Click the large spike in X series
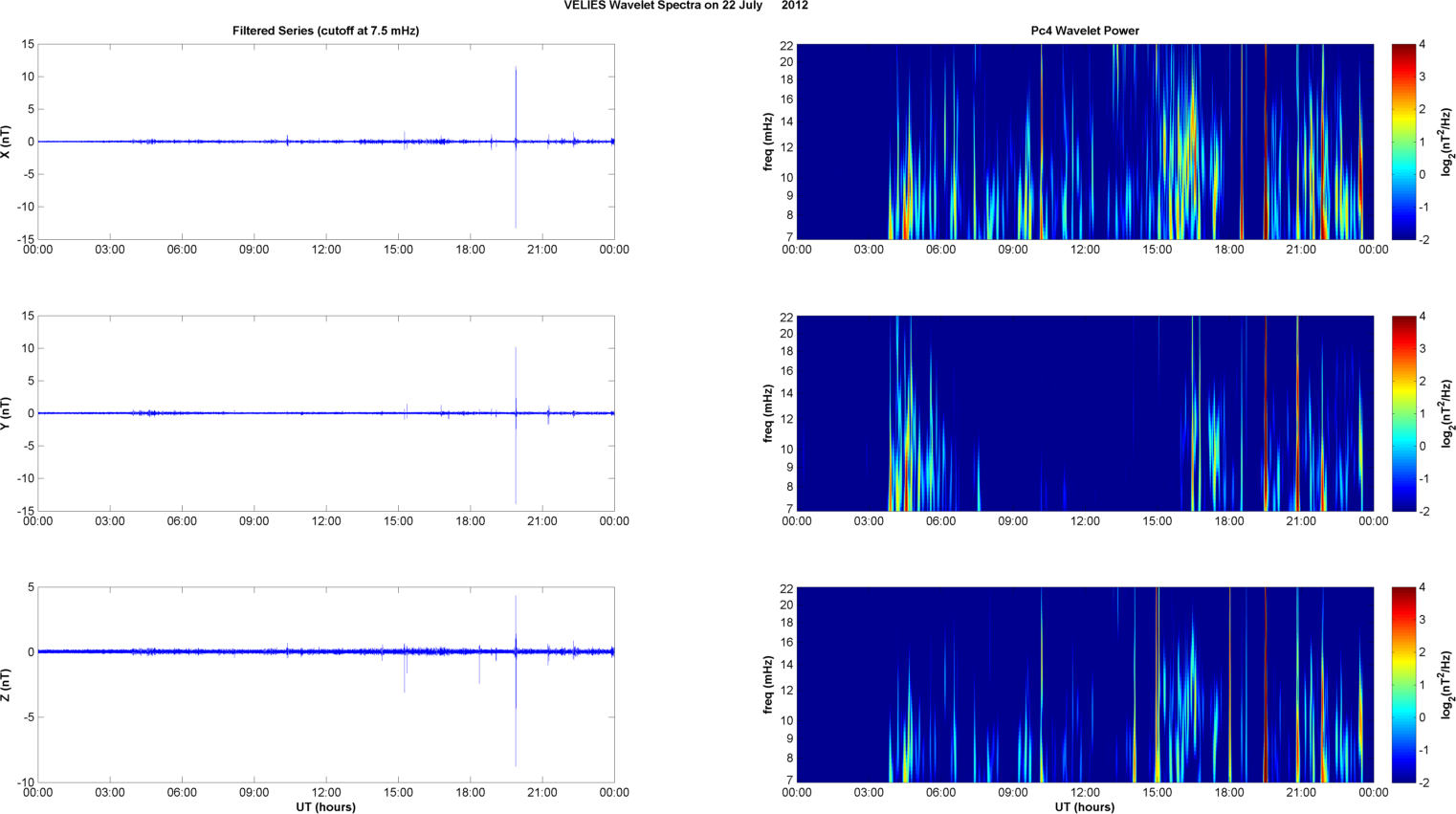Image resolution: width=1456 pixels, height=814 pixels. (x=516, y=96)
